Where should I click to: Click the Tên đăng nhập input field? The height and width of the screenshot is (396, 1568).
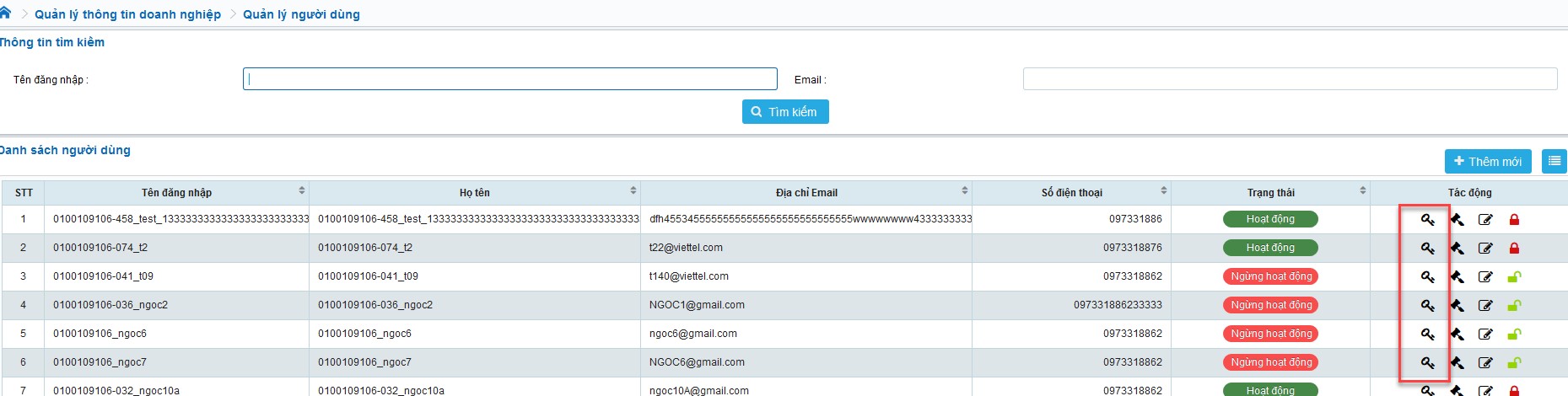click(x=509, y=79)
